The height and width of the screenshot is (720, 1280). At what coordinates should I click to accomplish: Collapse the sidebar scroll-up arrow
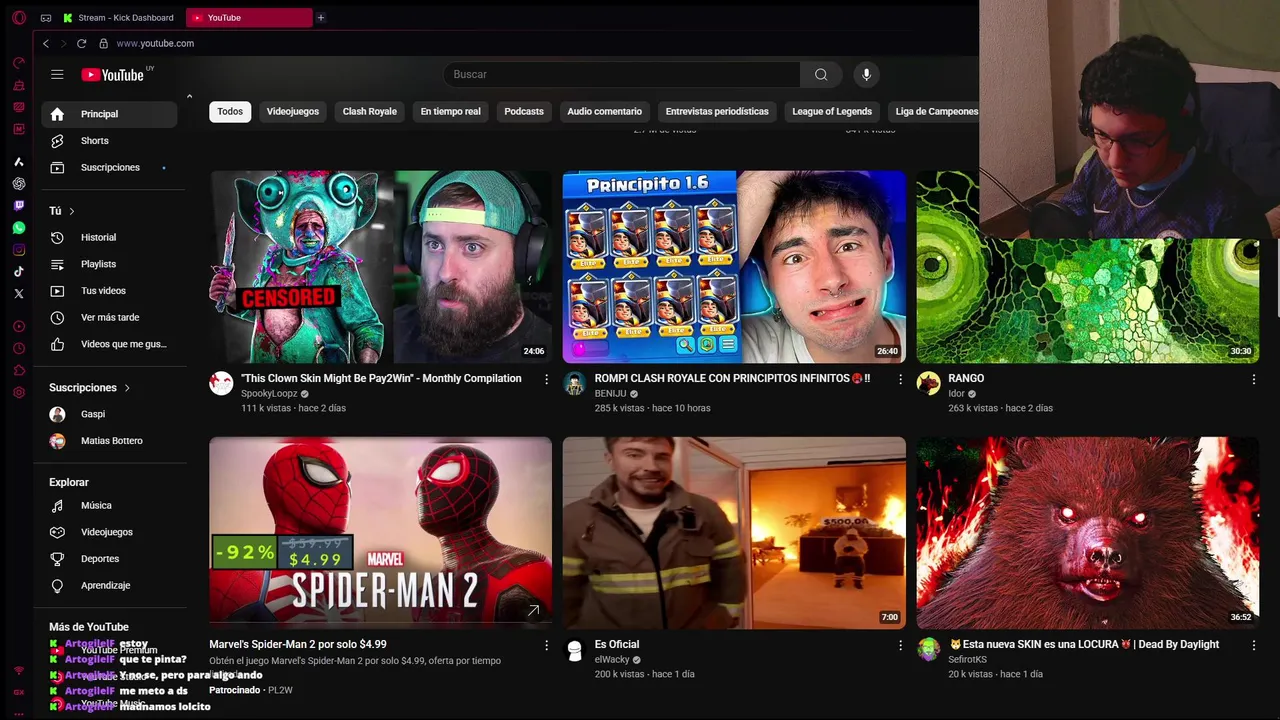click(189, 96)
